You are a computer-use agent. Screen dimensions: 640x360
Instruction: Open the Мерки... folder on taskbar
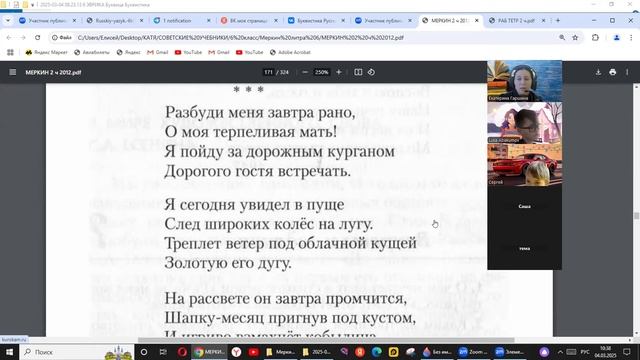280,352
